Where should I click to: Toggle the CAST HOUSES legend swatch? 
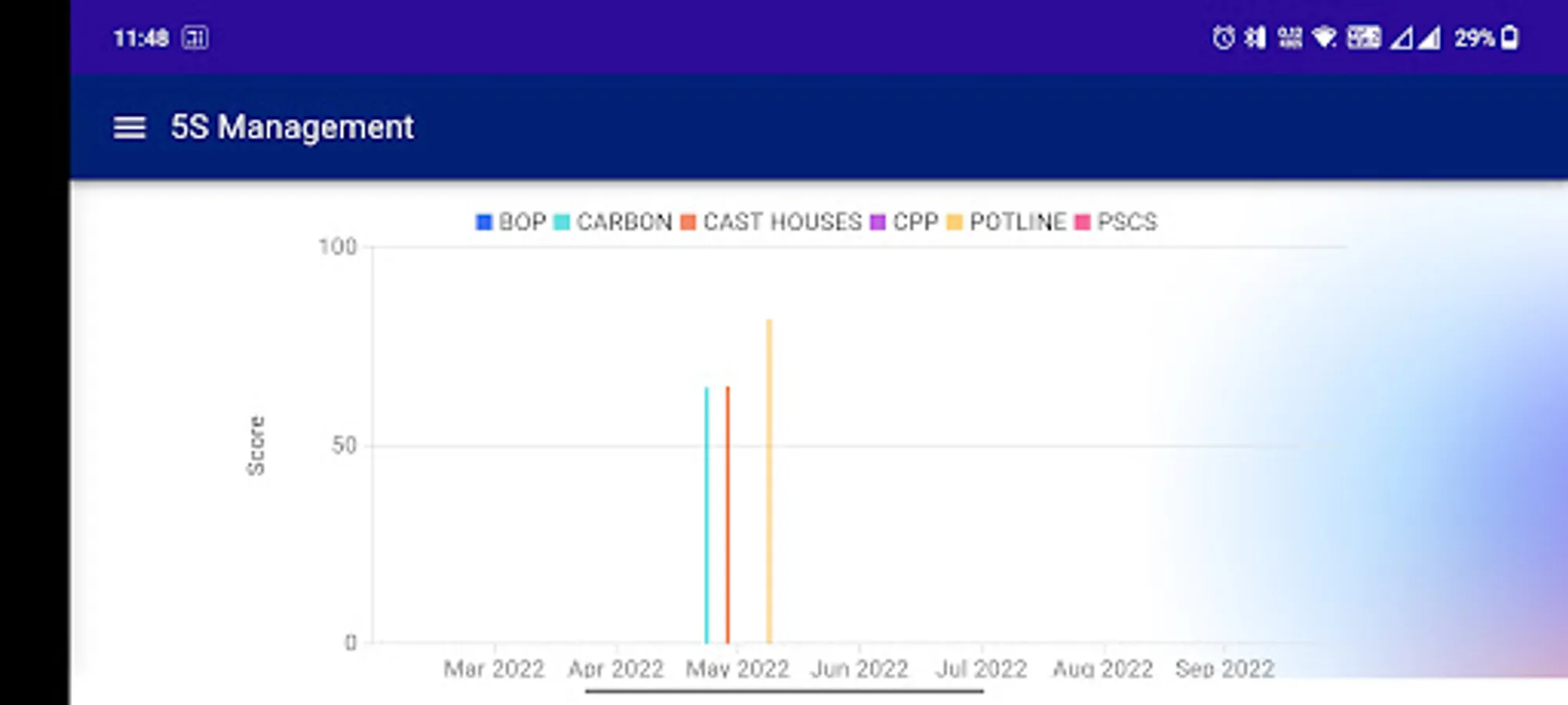pos(688,222)
